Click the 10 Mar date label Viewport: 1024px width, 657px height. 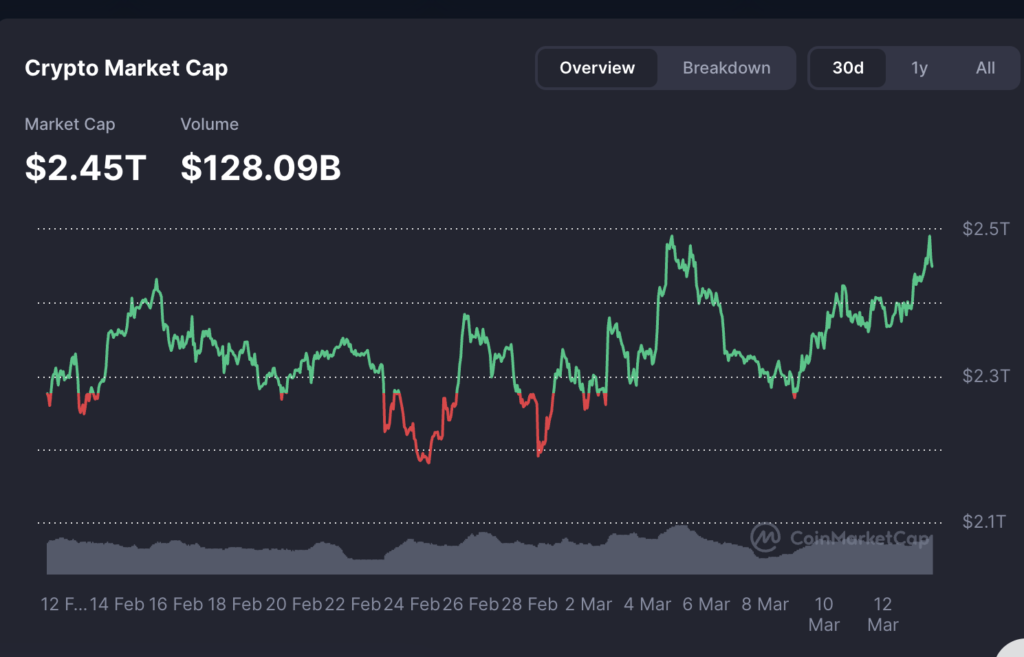point(824,614)
